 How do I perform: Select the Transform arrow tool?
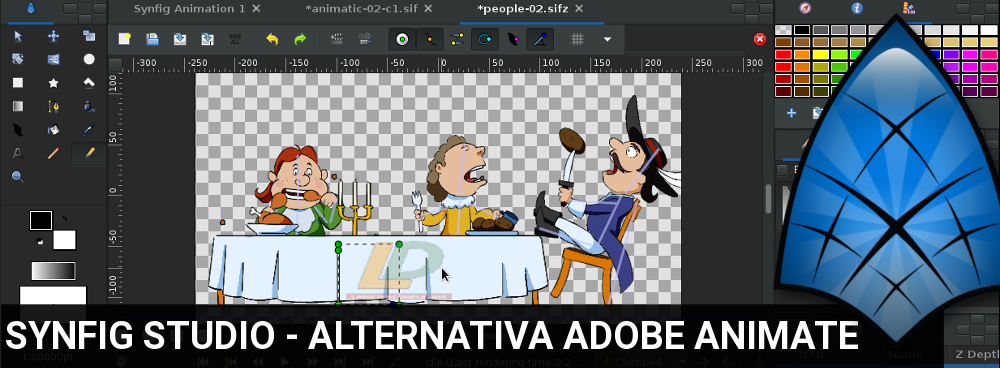coord(18,36)
